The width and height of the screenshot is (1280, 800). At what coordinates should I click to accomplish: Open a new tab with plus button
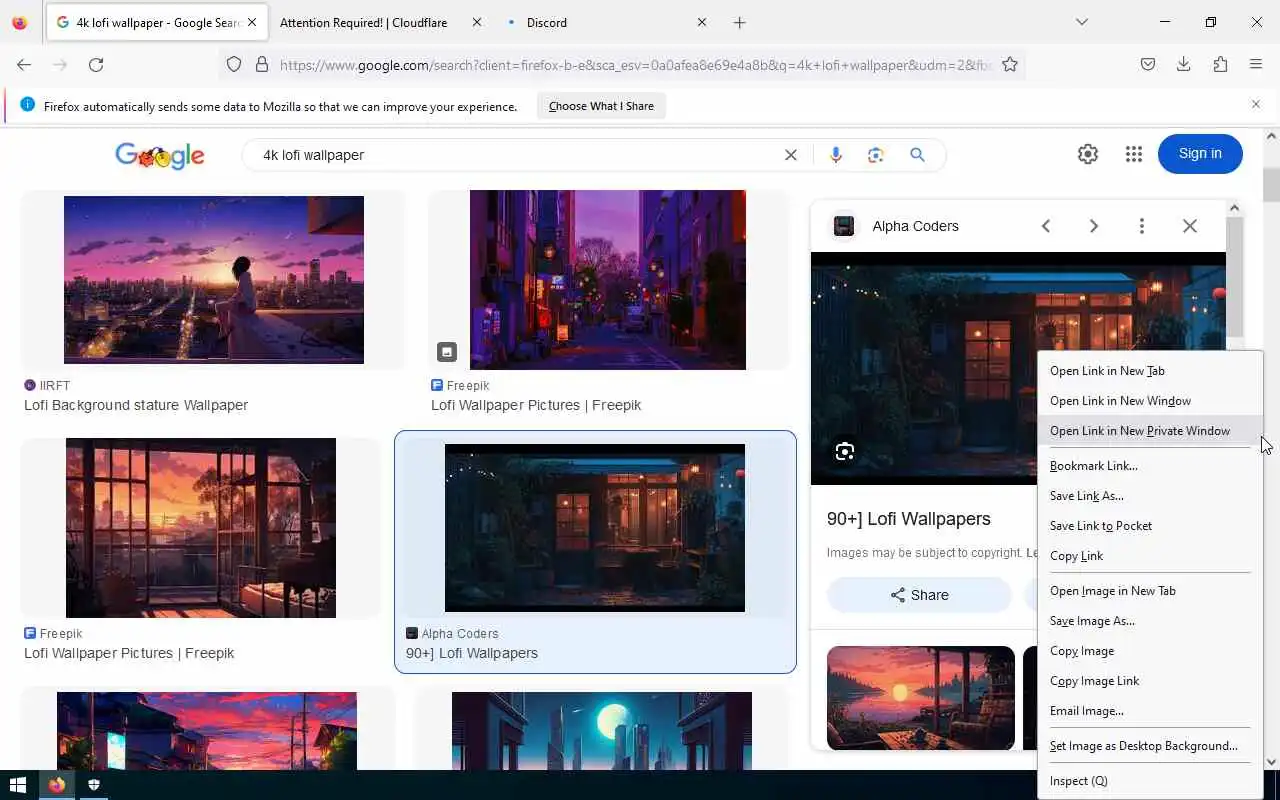(x=740, y=22)
